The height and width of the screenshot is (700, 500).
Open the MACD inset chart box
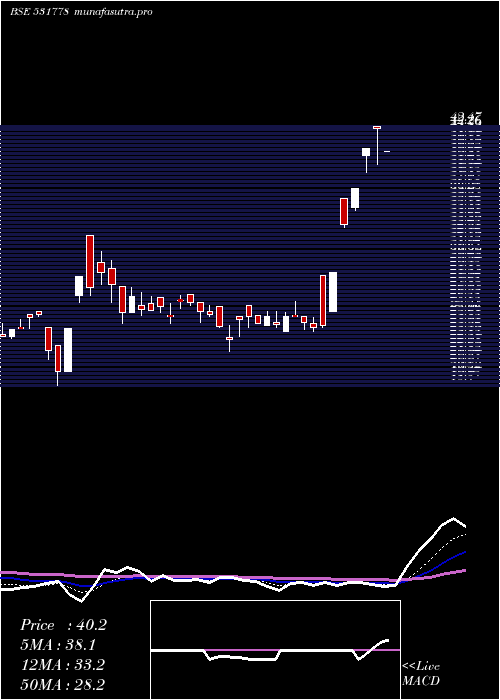[275, 650]
